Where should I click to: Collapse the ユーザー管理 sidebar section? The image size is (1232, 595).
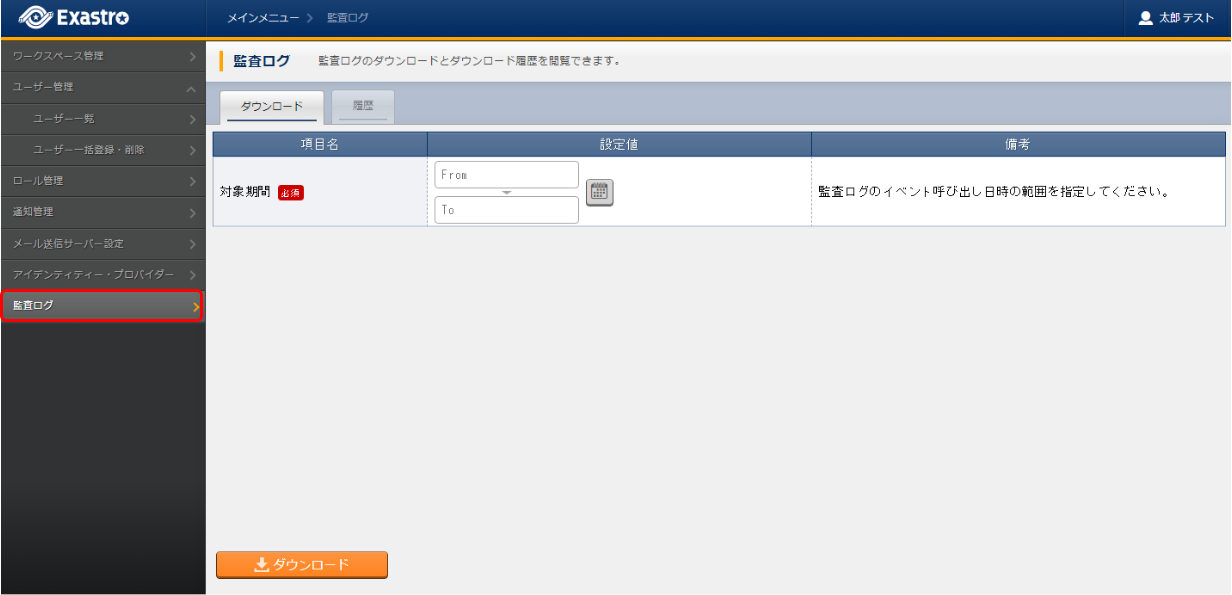(x=102, y=87)
